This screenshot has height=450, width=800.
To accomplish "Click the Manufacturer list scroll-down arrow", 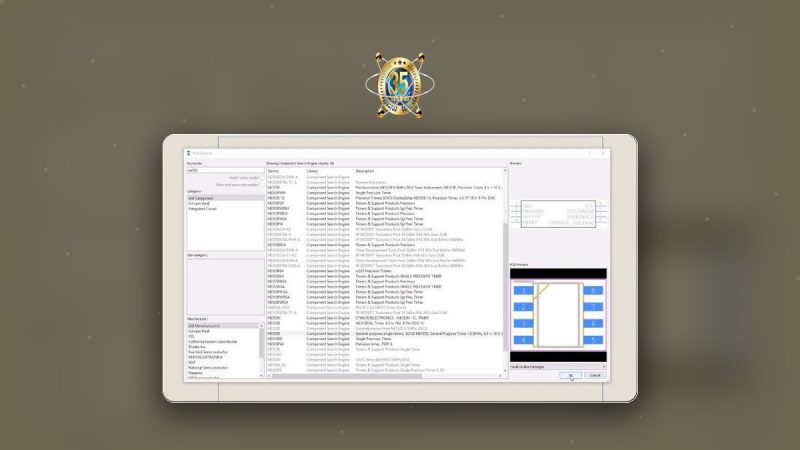I will (262, 376).
